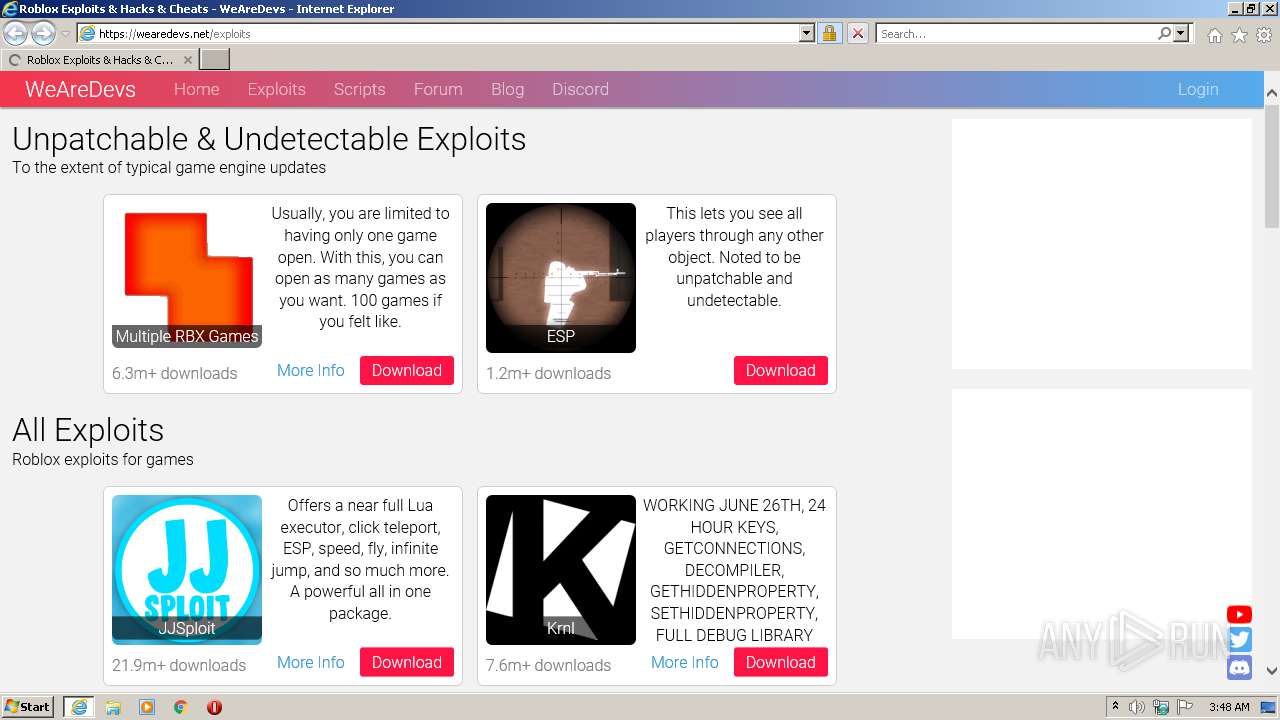The height and width of the screenshot is (720, 1280).
Task: Open the YouTube social icon
Action: [1239, 614]
